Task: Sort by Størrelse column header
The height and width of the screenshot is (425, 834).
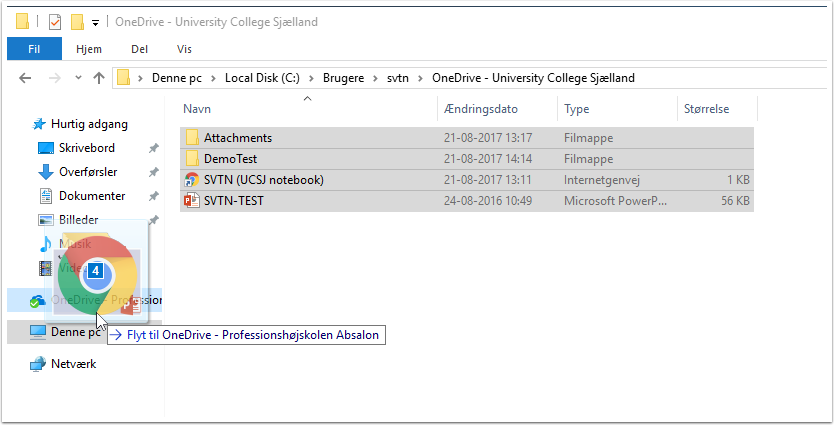Action: [x=706, y=109]
